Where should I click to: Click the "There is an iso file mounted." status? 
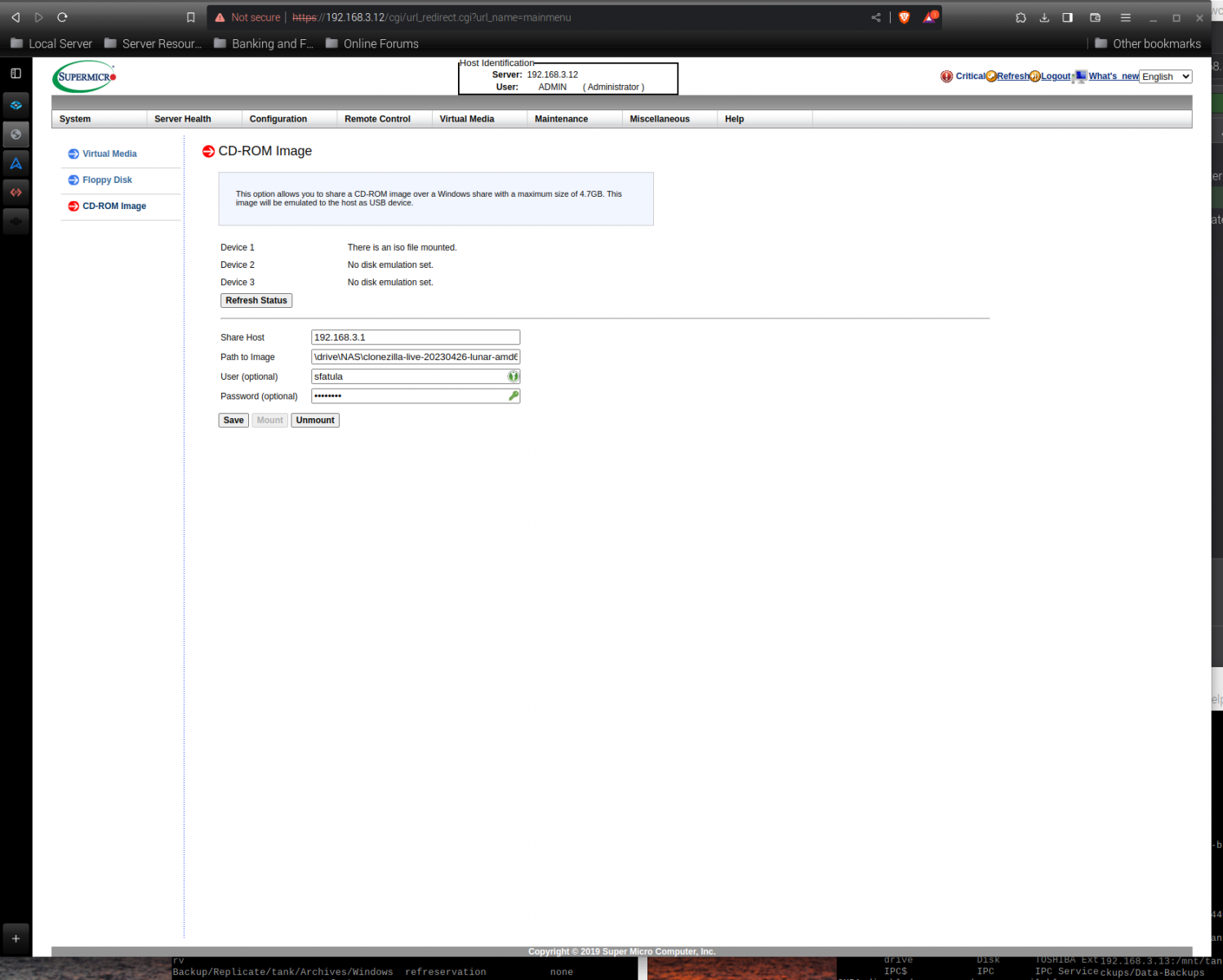point(402,247)
